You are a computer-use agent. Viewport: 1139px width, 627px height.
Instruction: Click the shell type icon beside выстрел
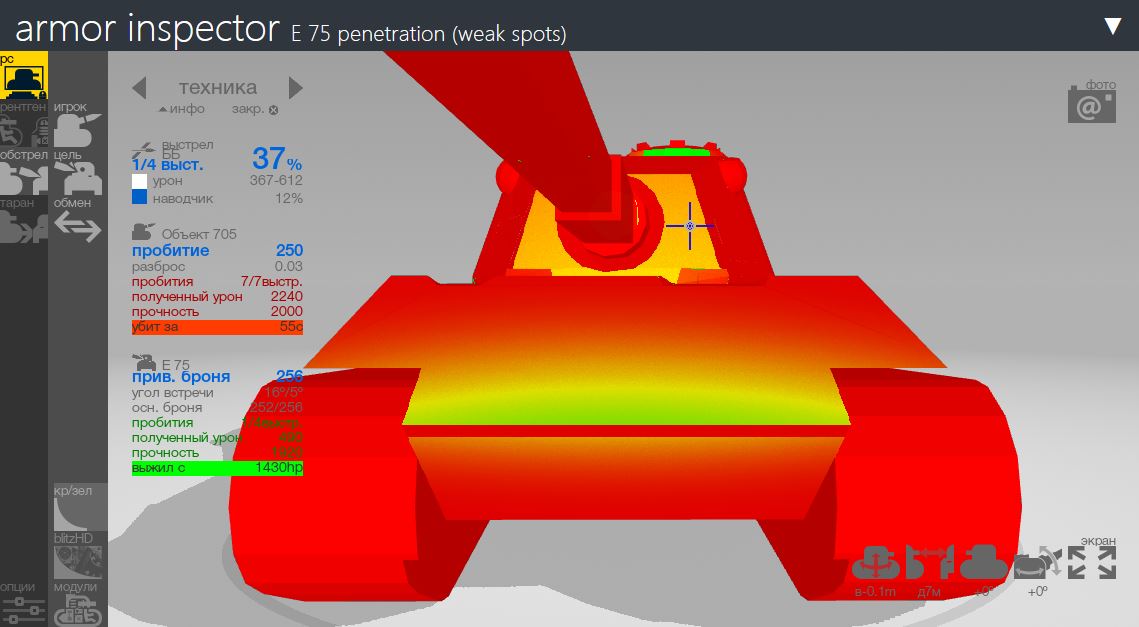(x=144, y=151)
